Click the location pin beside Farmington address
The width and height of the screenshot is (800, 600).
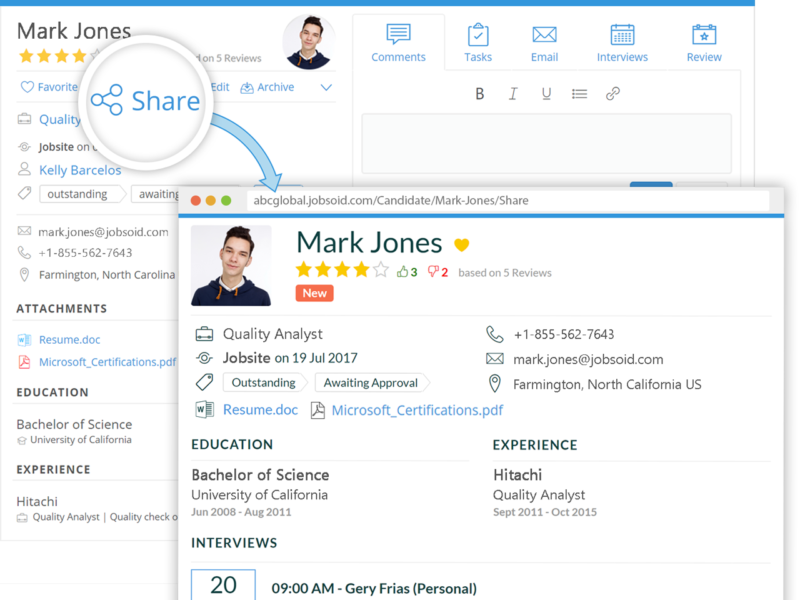pyautogui.click(x=494, y=383)
